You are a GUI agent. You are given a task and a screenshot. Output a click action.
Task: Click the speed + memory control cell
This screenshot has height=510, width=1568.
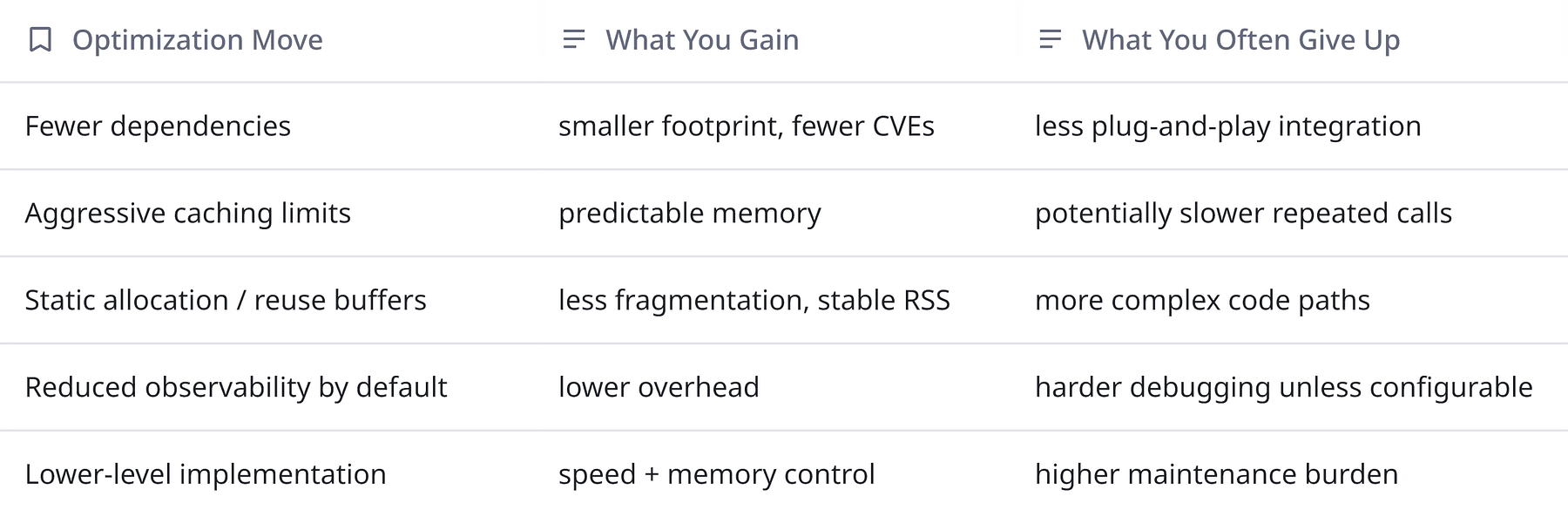(x=716, y=475)
